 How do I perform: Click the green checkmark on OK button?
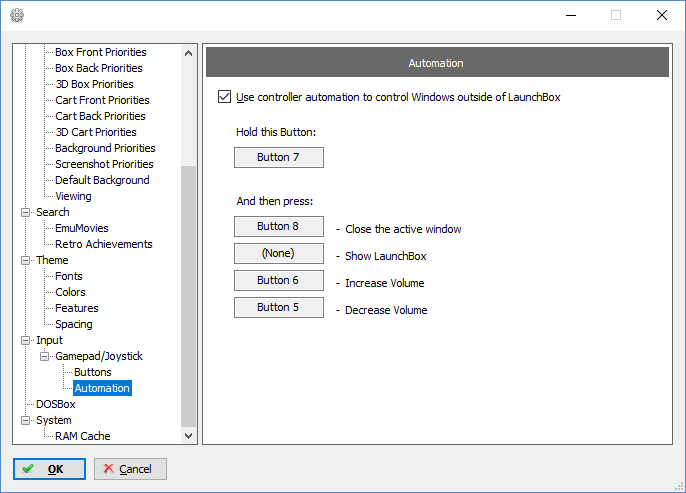pyautogui.click(x=28, y=469)
